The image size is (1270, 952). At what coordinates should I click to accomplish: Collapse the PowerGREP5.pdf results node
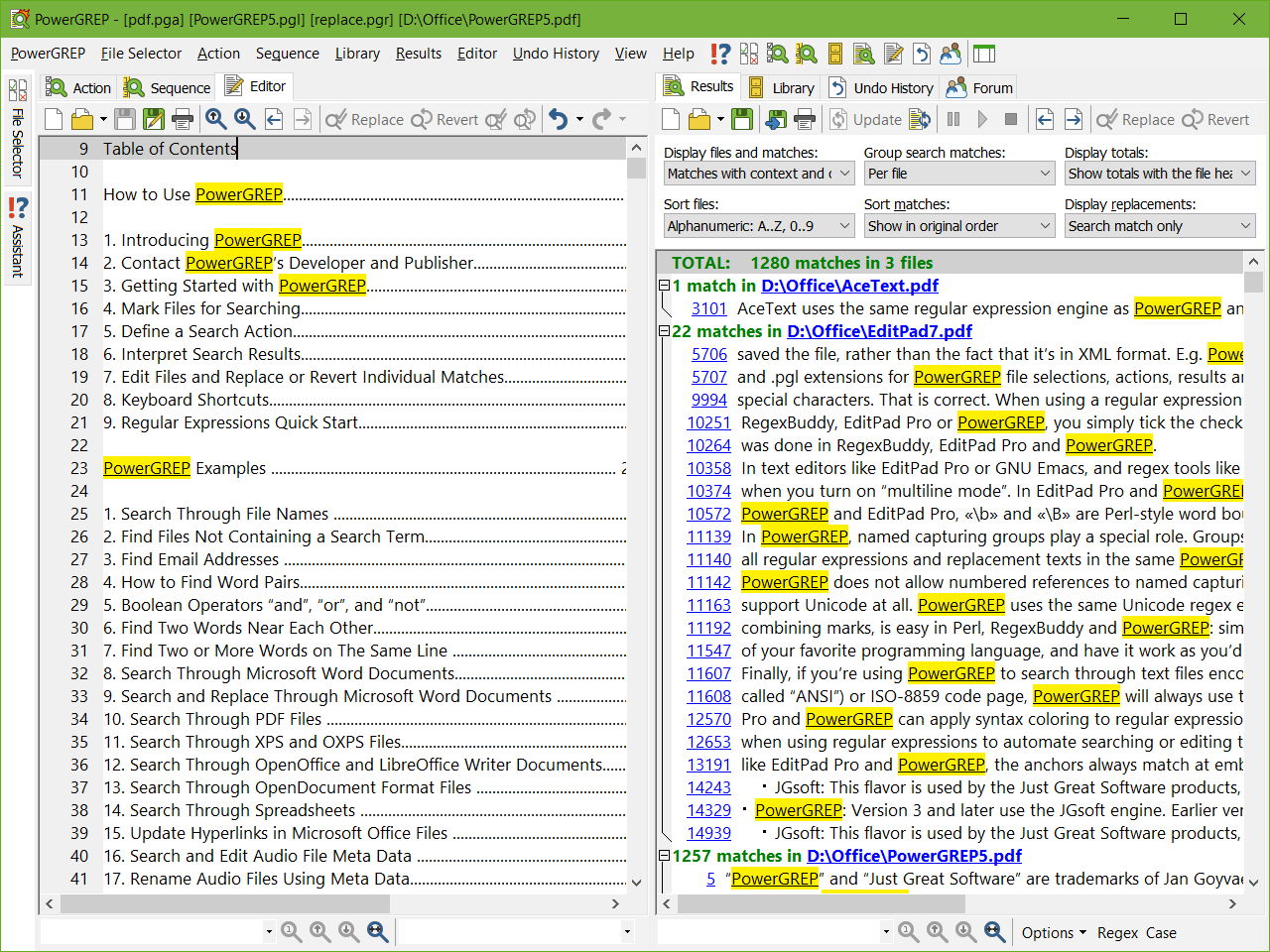click(665, 856)
